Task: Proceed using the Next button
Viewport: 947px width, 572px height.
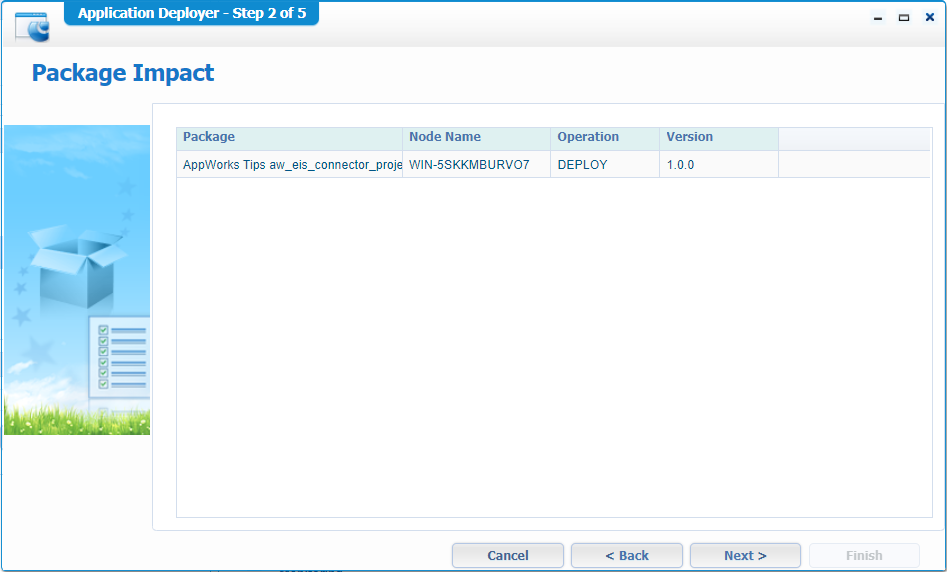Action: (745, 556)
